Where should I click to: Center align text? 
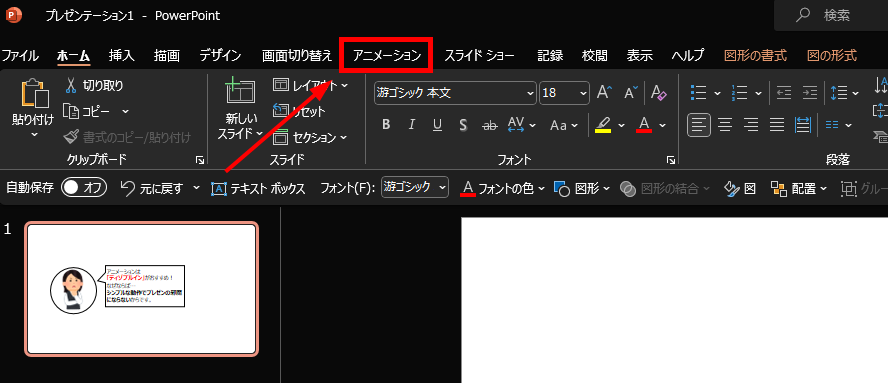click(725, 125)
